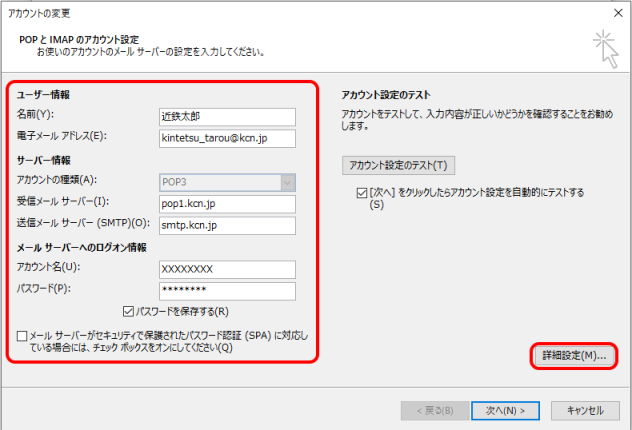Click the アカウント設定のテスト(T) button
Screen dimensions: 632x430
(x=398, y=165)
